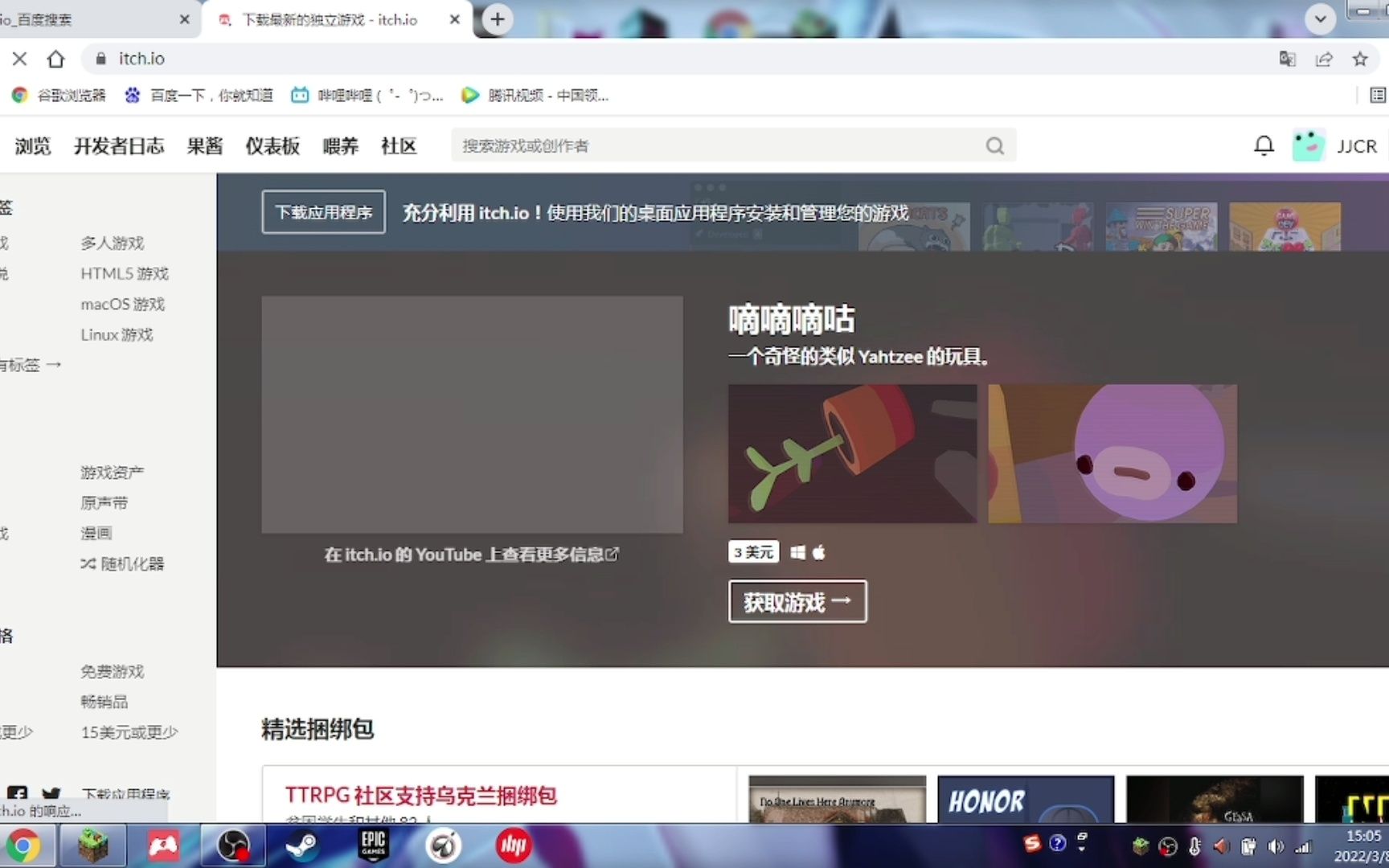Click the 3 美元 price tag

pos(754,552)
